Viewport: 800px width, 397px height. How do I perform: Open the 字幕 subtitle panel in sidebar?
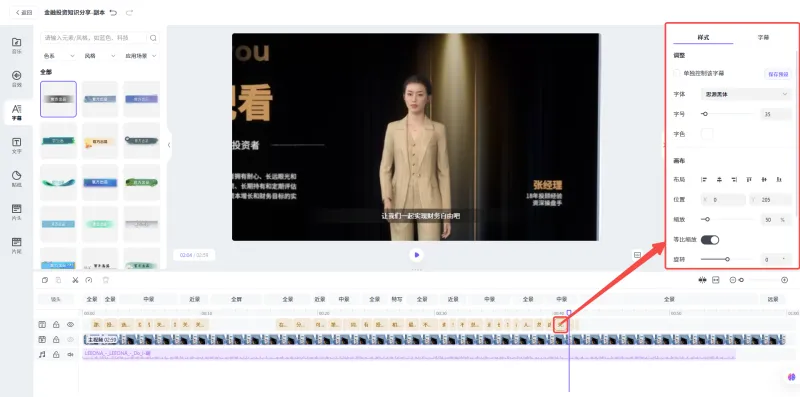16,112
